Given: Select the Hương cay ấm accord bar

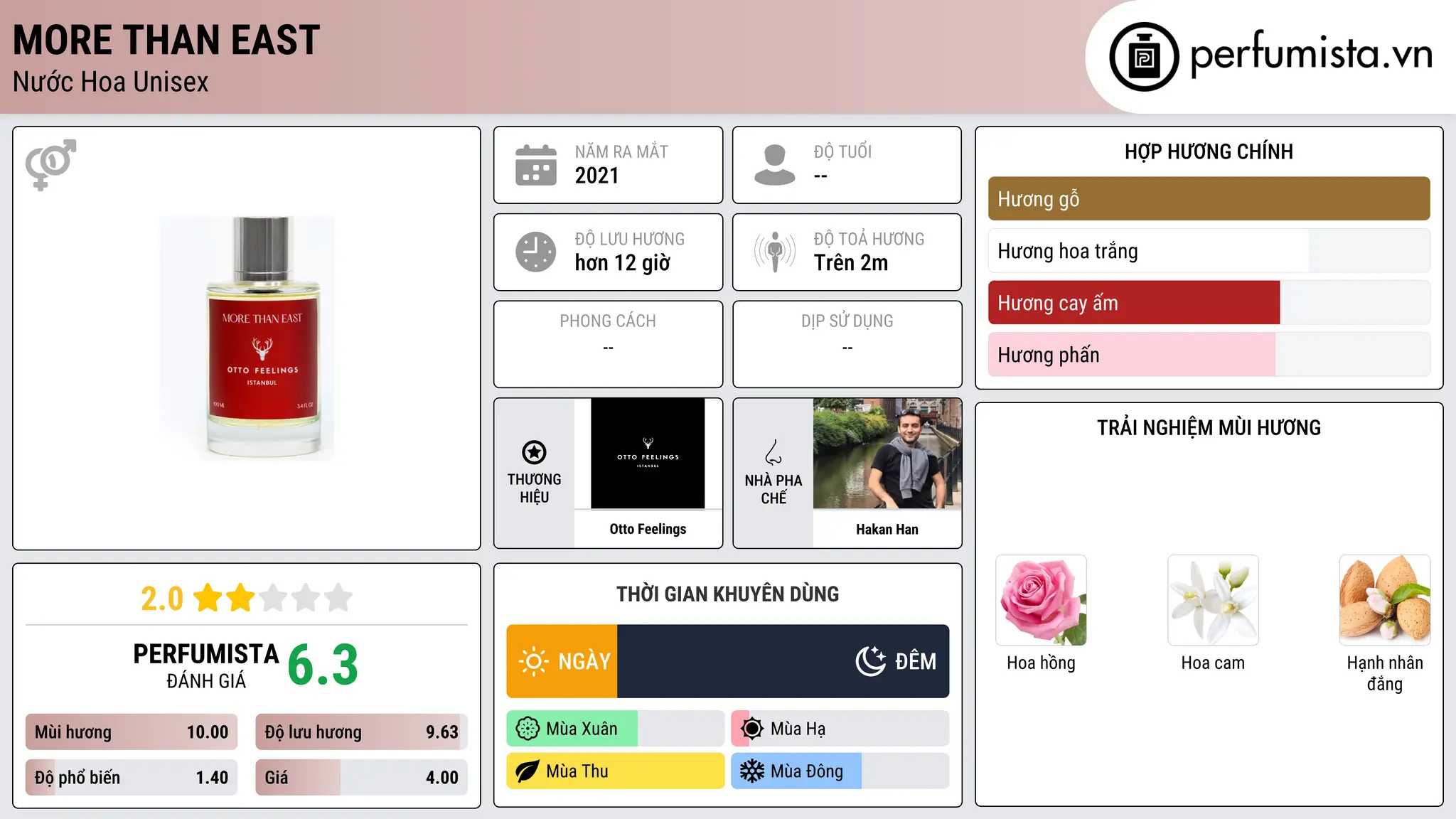Looking at the screenshot, I should click(1209, 303).
